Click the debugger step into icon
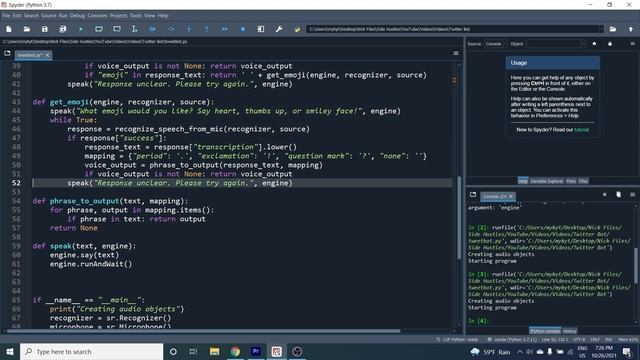Screen dimensions: 640x360 [189, 29]
